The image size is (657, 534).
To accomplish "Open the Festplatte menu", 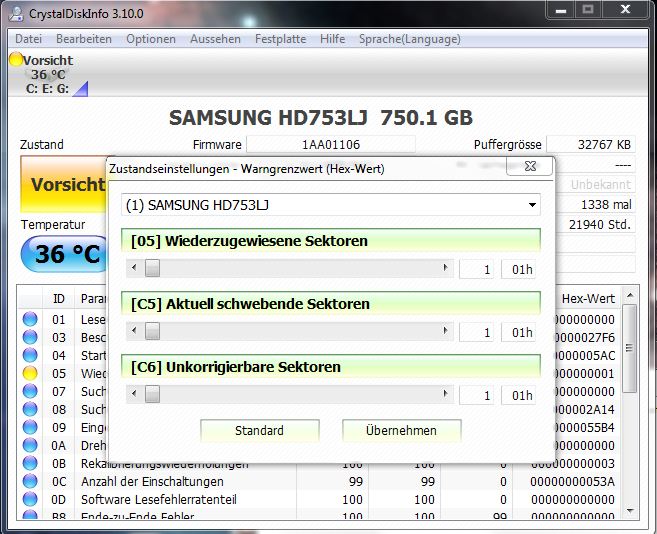I will click(x=280, y=39).
